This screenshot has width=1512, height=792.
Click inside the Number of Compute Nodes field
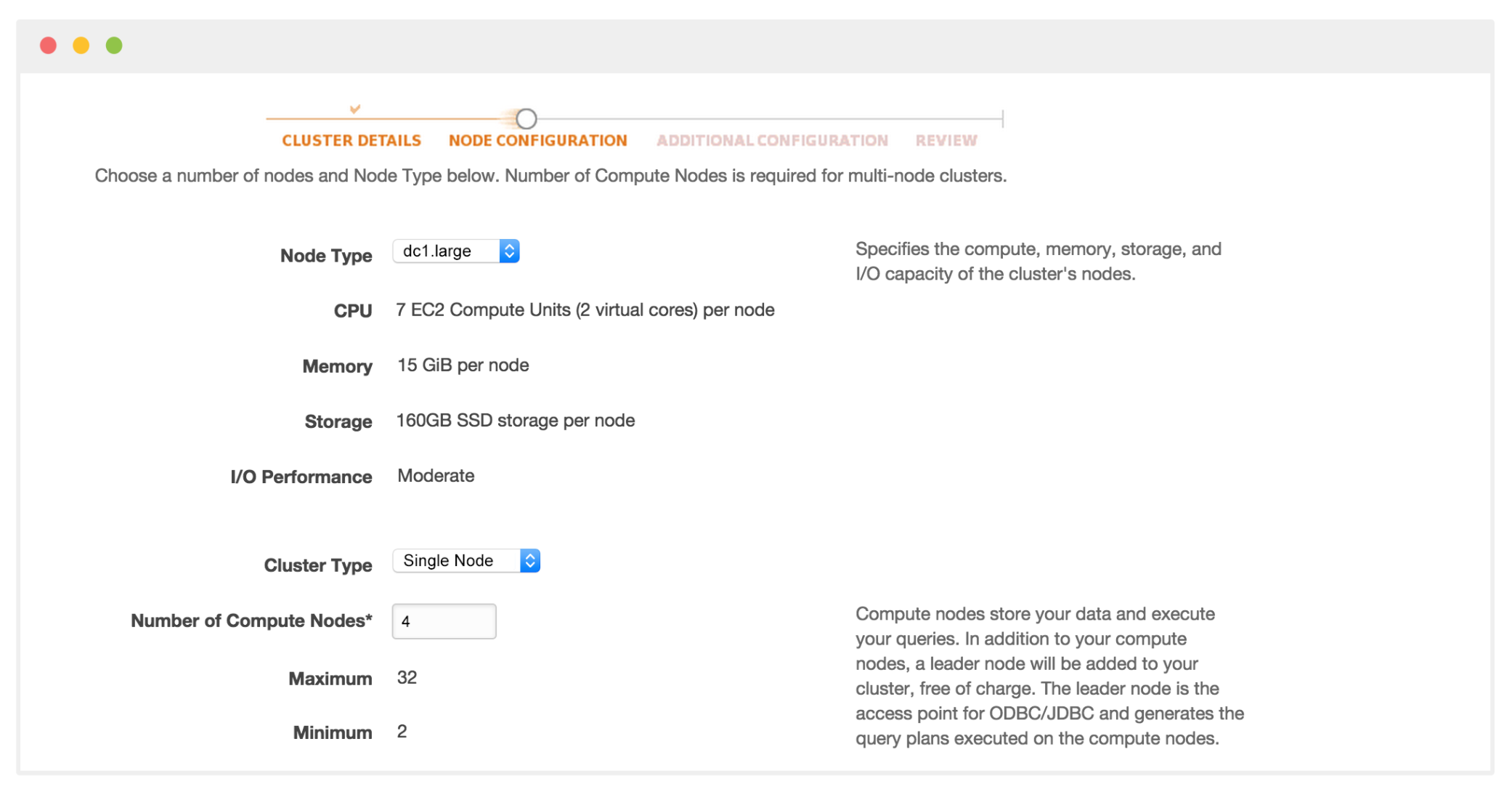[x=443, y=621]
